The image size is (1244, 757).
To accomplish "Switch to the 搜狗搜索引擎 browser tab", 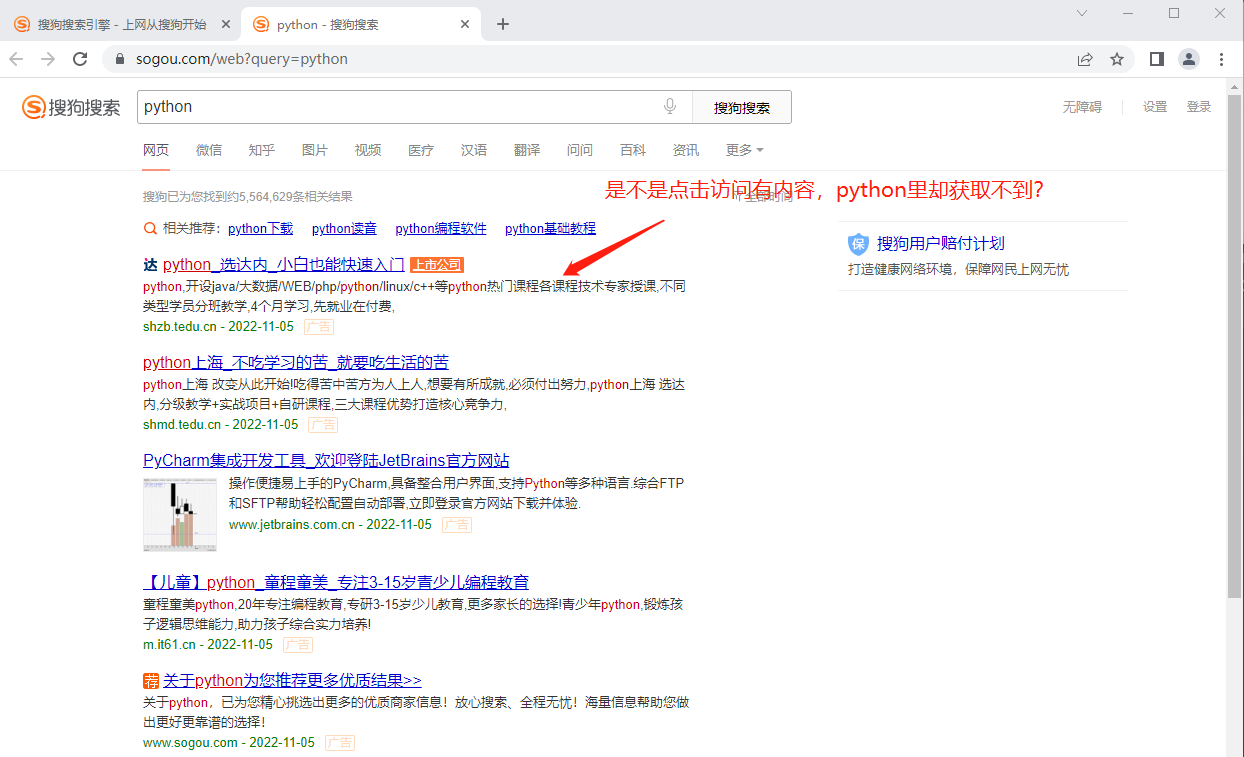I will pos(122,24).
